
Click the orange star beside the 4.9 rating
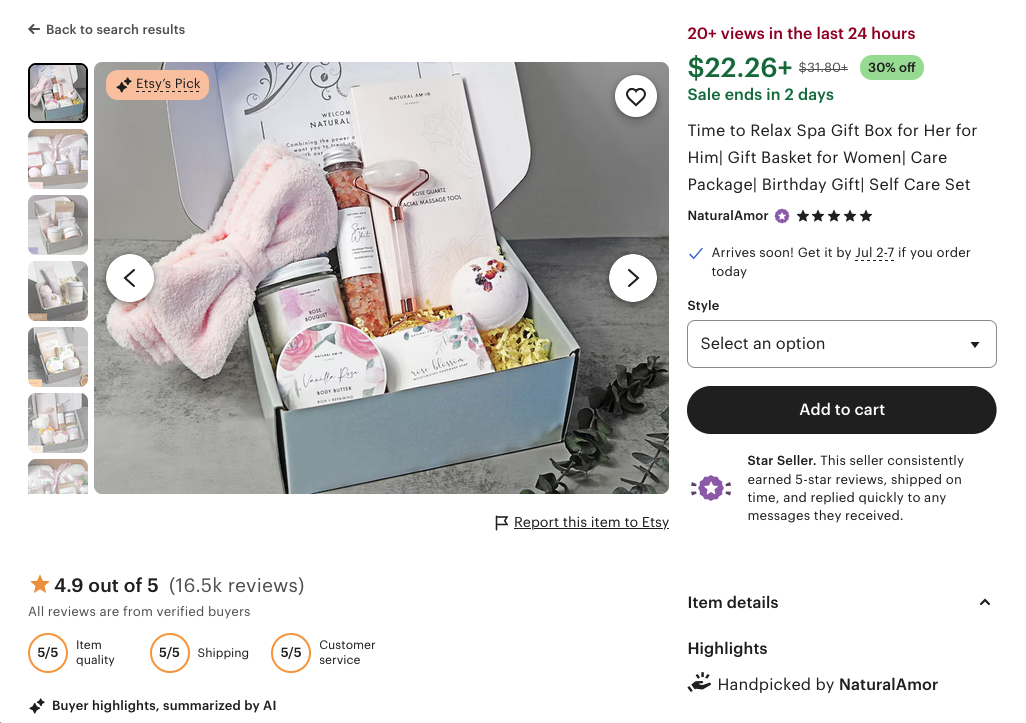coord(40,585)
